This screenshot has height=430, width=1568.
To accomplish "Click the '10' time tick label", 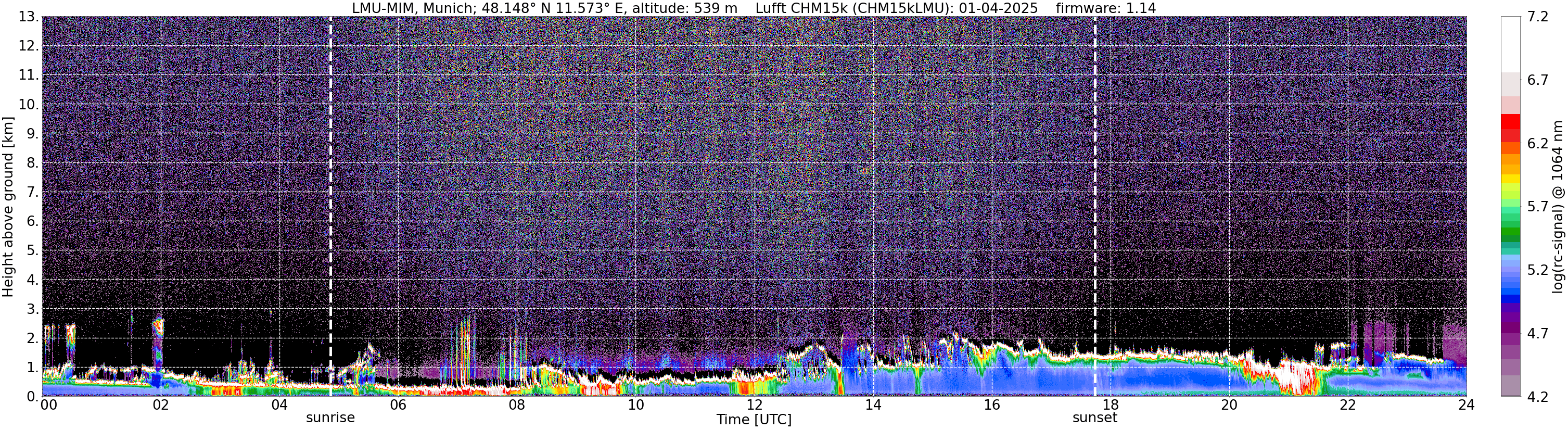I will pos(635,405).
